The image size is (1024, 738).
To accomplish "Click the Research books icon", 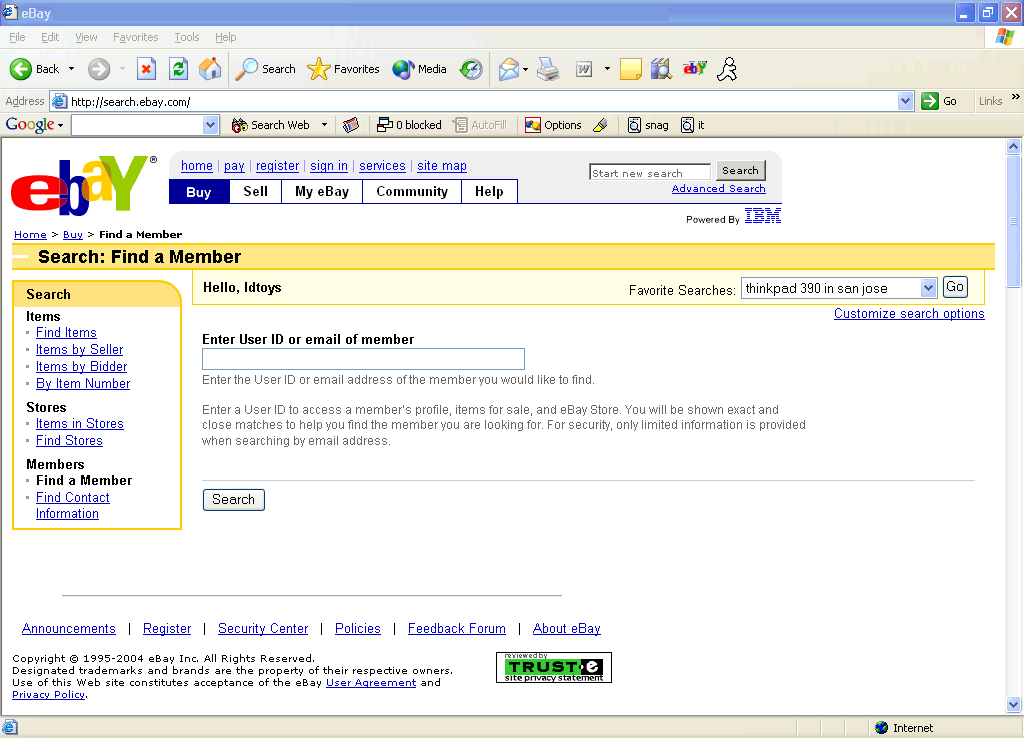I will click(x=661, y=69).
